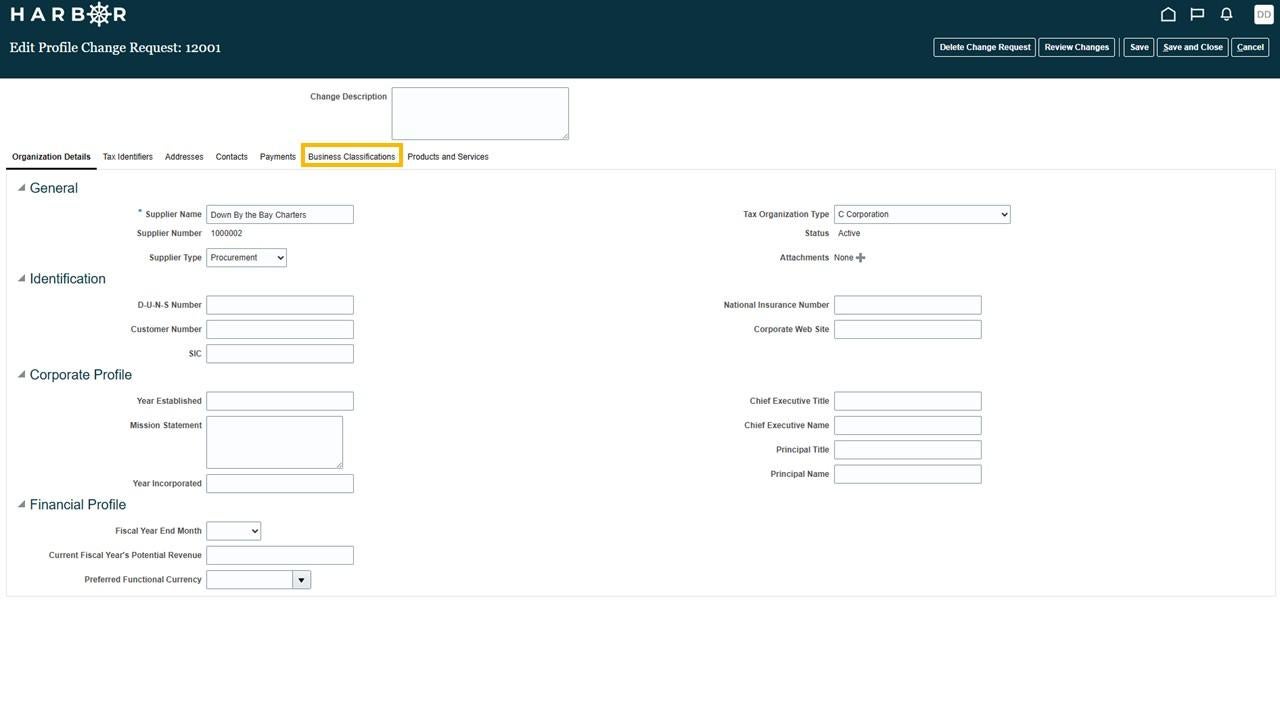Focus the Principal Title field
Screen dimensions: 1280x720
(908, 450)
